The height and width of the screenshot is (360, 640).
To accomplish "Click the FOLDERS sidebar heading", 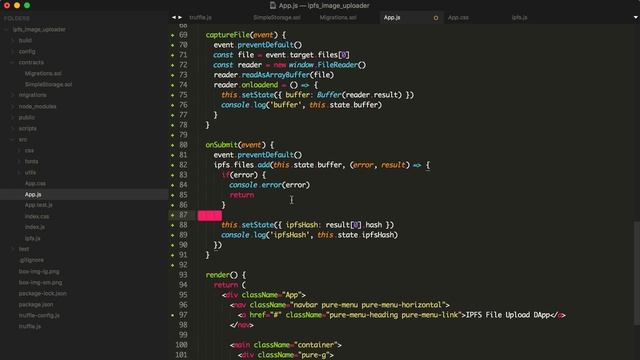I will click(17, 18).
